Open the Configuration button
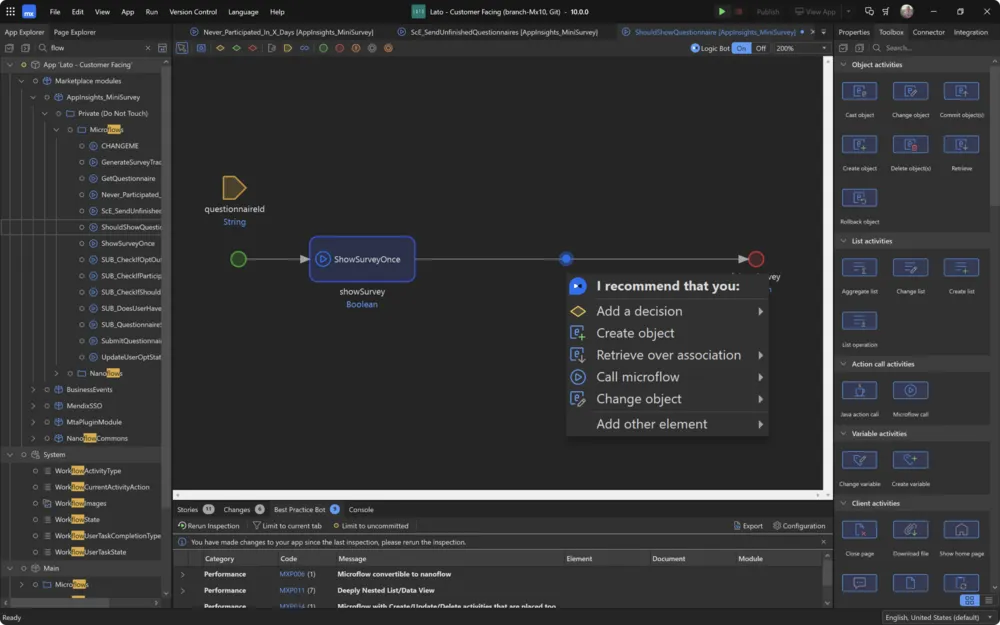The height and width of the screenshot is (625, 1000). (x=799, y=526)
